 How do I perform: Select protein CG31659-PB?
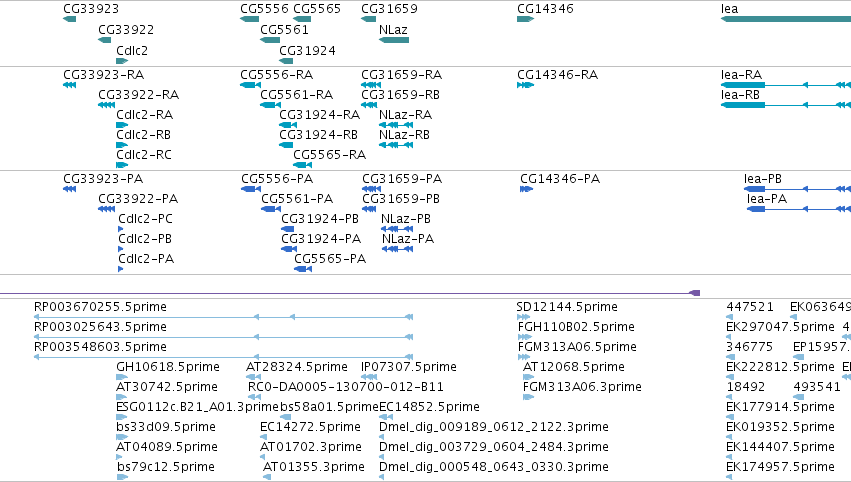401,199
